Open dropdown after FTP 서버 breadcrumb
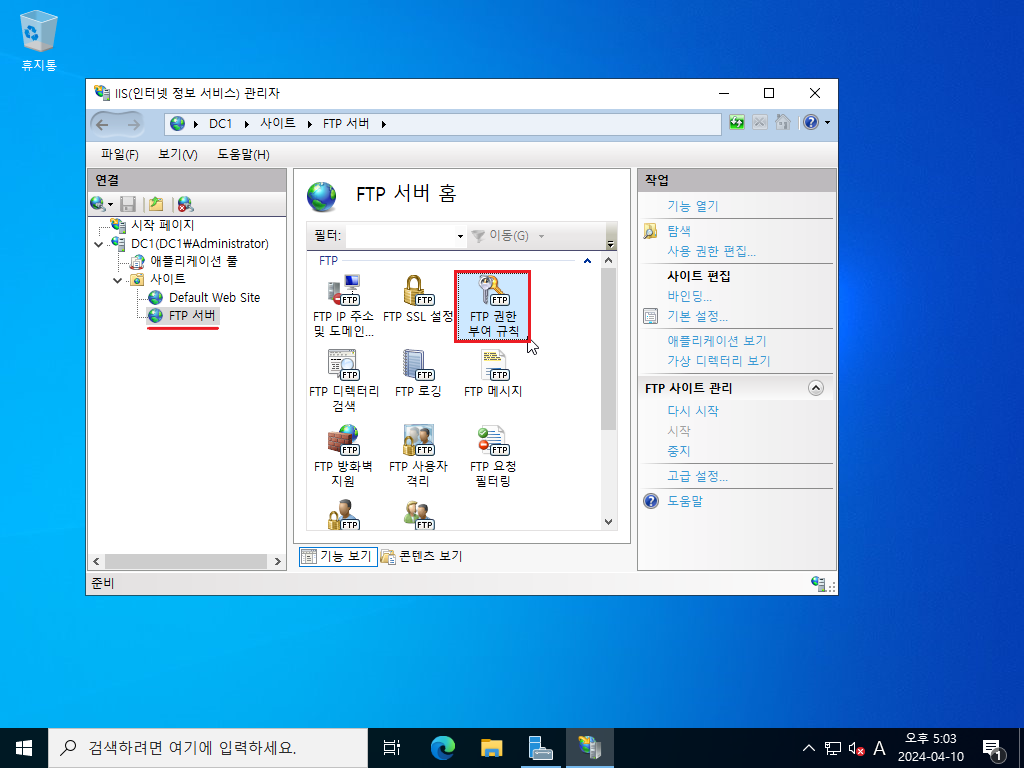Image resolution: width=1024 pixels, height=768 pixels. tap(383, 123)
